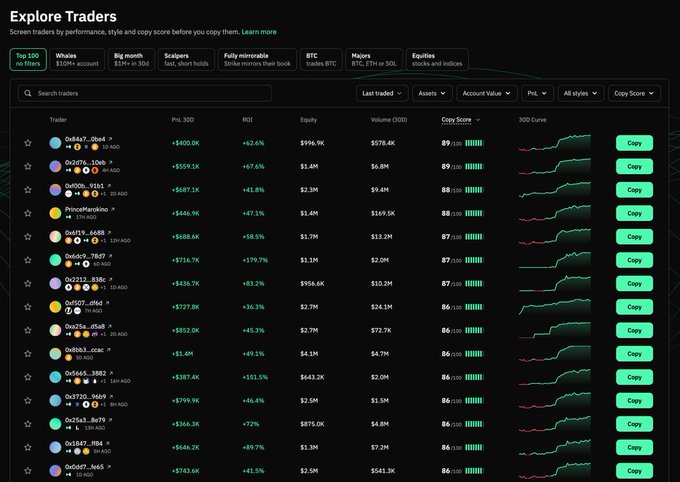Image resolution: width=680 pixels, height=482 pixels.
Task: Open the Last traded dropdown
Action: (382, 93)
